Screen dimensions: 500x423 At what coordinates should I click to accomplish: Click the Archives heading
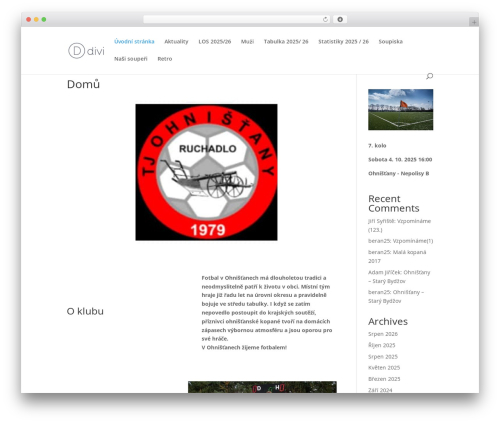(388, 321)
